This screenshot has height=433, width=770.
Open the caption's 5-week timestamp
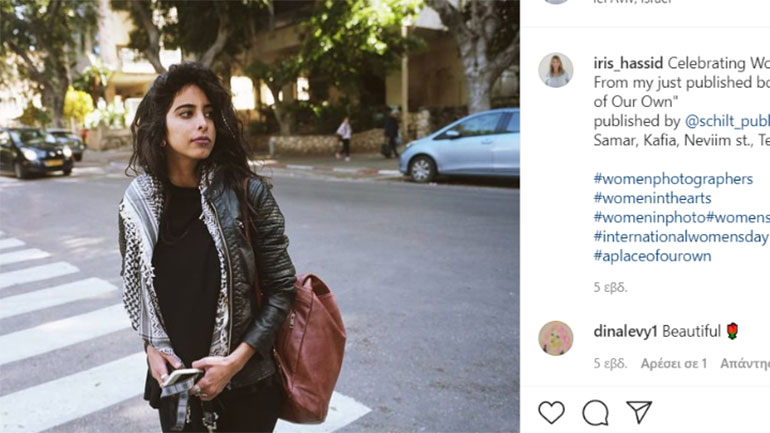click(610, 287)
